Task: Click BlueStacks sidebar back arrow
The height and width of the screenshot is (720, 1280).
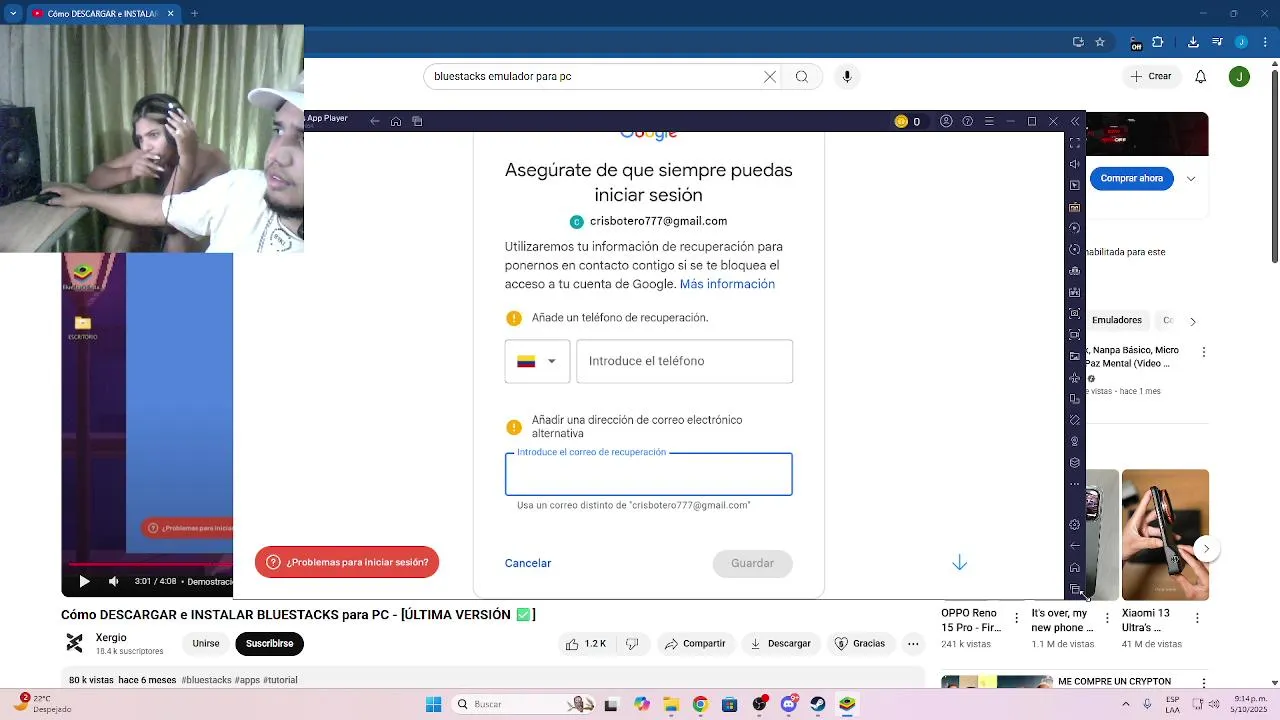Action: [x=1075, y=546]
